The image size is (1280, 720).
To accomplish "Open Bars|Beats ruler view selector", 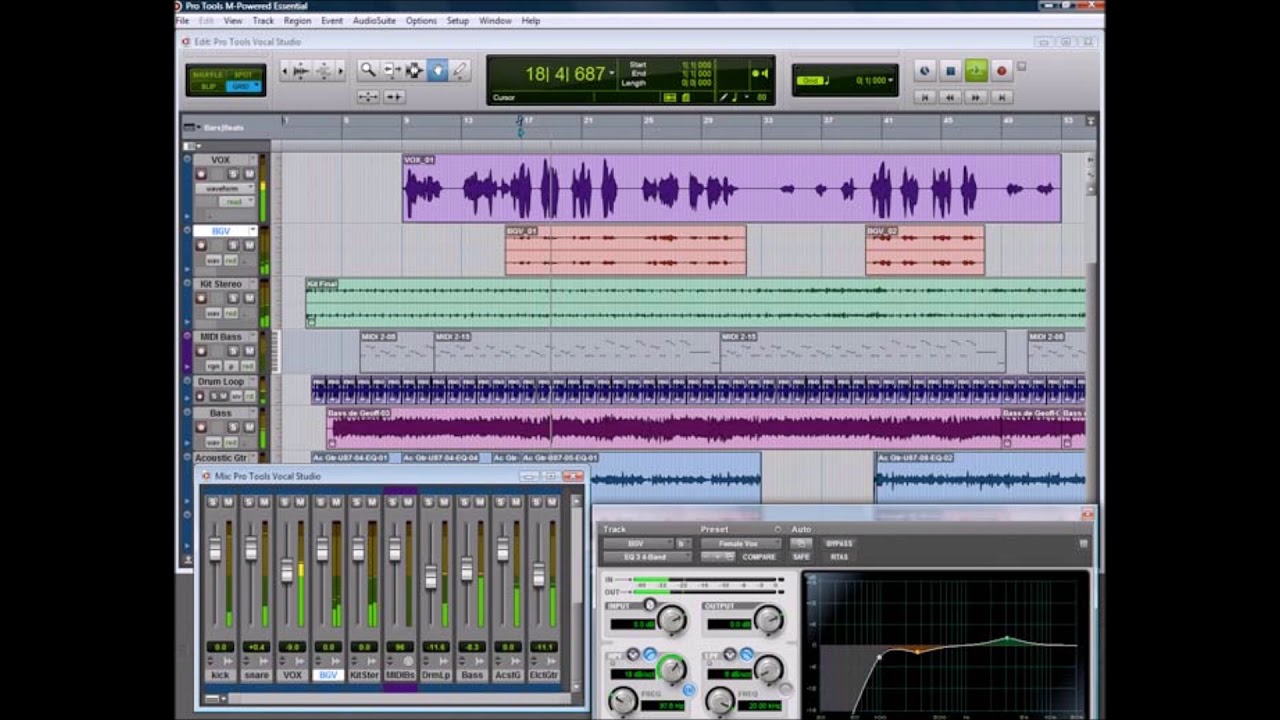I will point(190,128).
